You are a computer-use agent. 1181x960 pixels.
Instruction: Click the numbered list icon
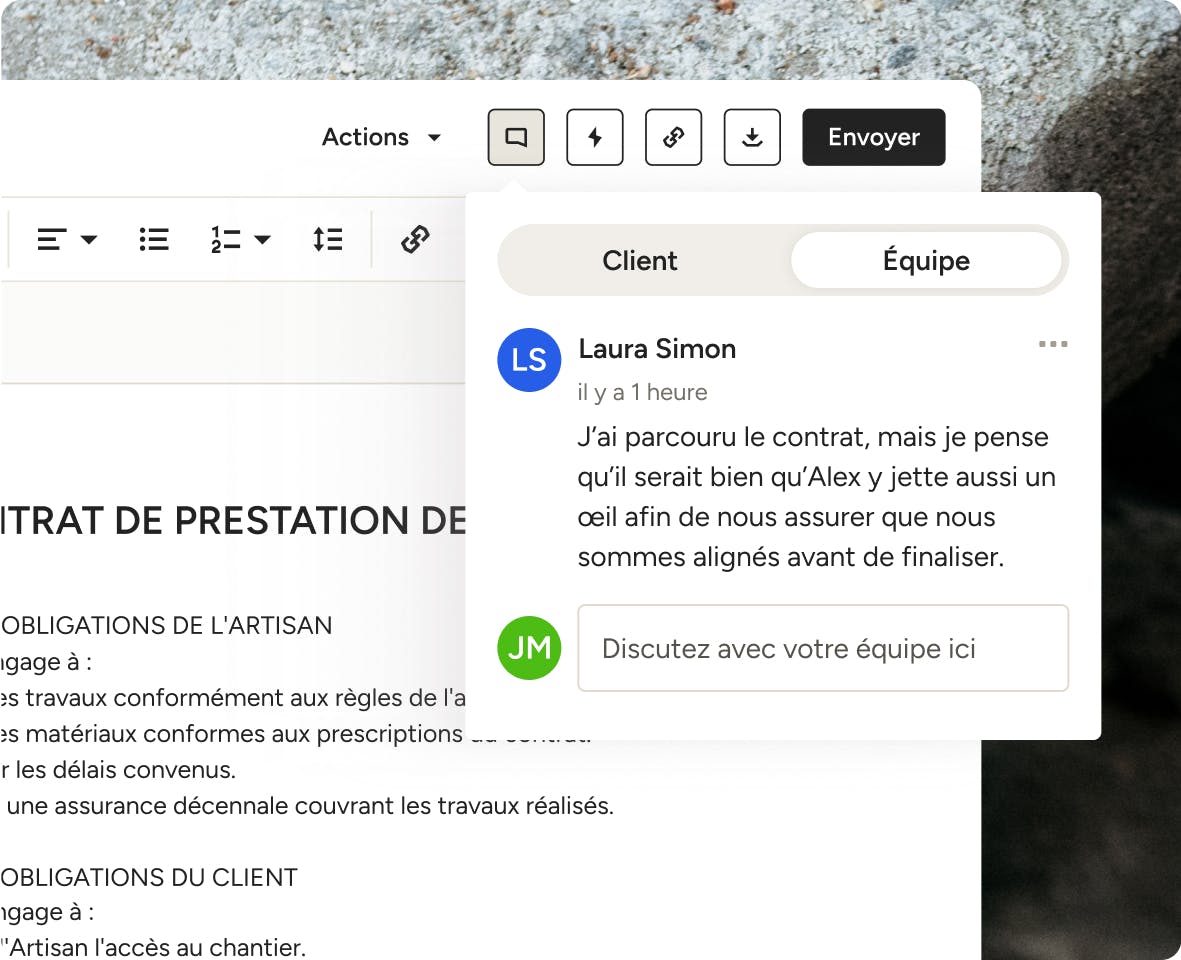tap(226, 239)
